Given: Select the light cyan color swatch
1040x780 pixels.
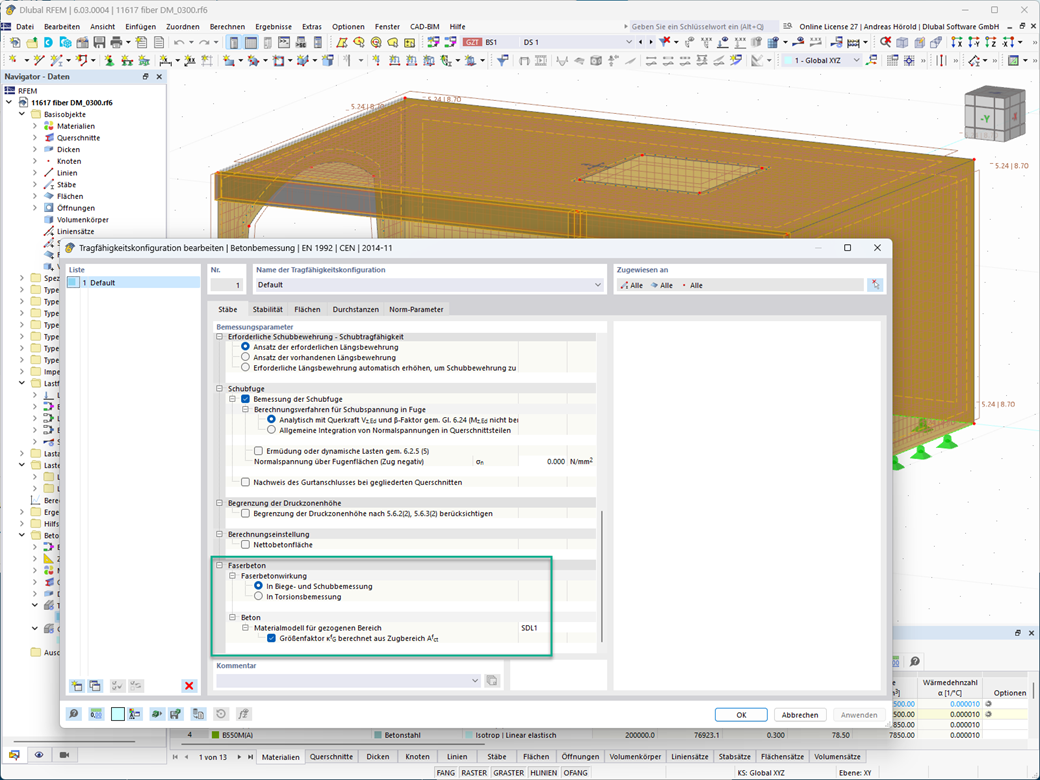Looking at the screenshot, I should click(117, 714).
